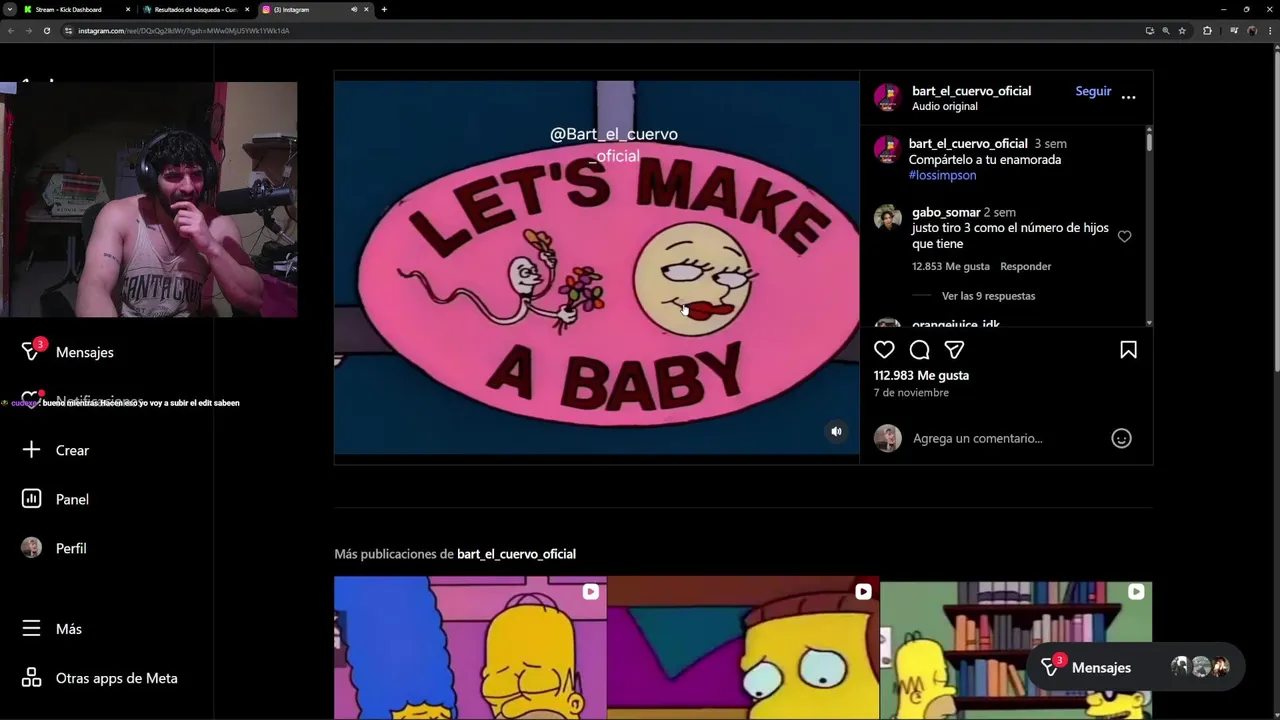This screenshot has width=1280, height=720.
Task: Open Panel in the sidebar menu
Action: click(72, 499)
